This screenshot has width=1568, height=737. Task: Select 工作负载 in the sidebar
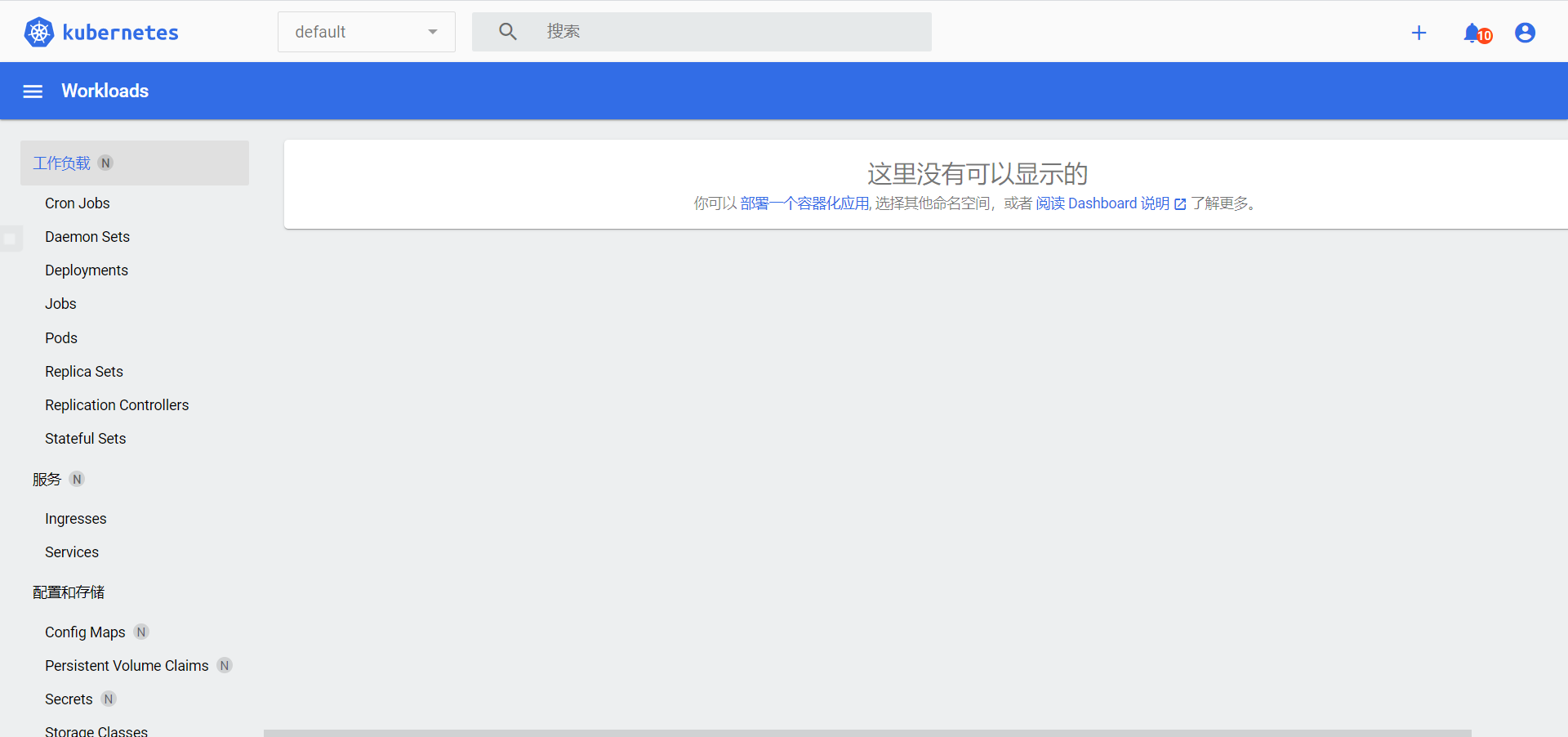tap(135, 163)
